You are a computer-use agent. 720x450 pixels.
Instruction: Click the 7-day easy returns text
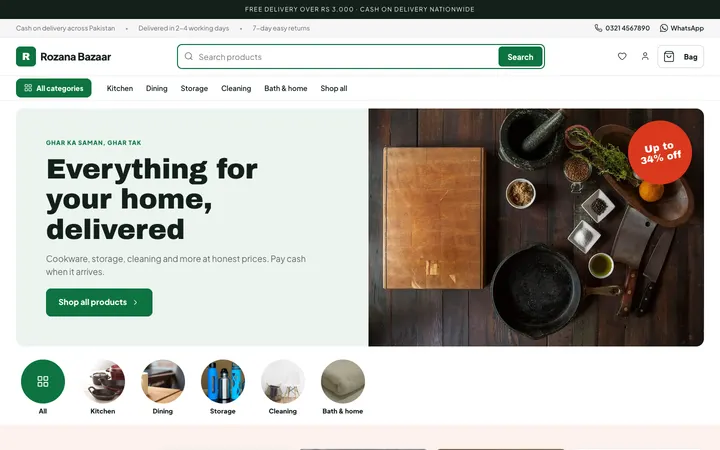[x=281, y=28]
